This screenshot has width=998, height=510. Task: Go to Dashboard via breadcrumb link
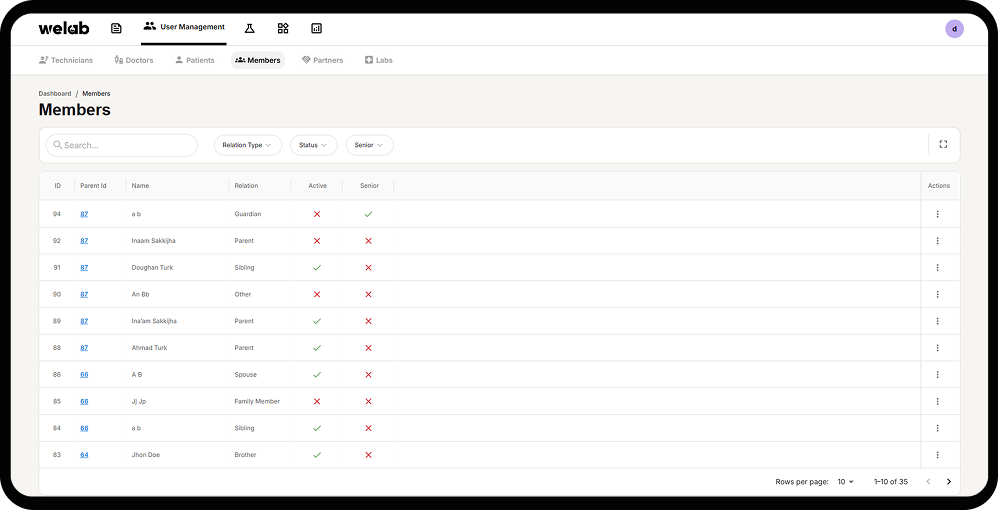[x=55, y=94]
